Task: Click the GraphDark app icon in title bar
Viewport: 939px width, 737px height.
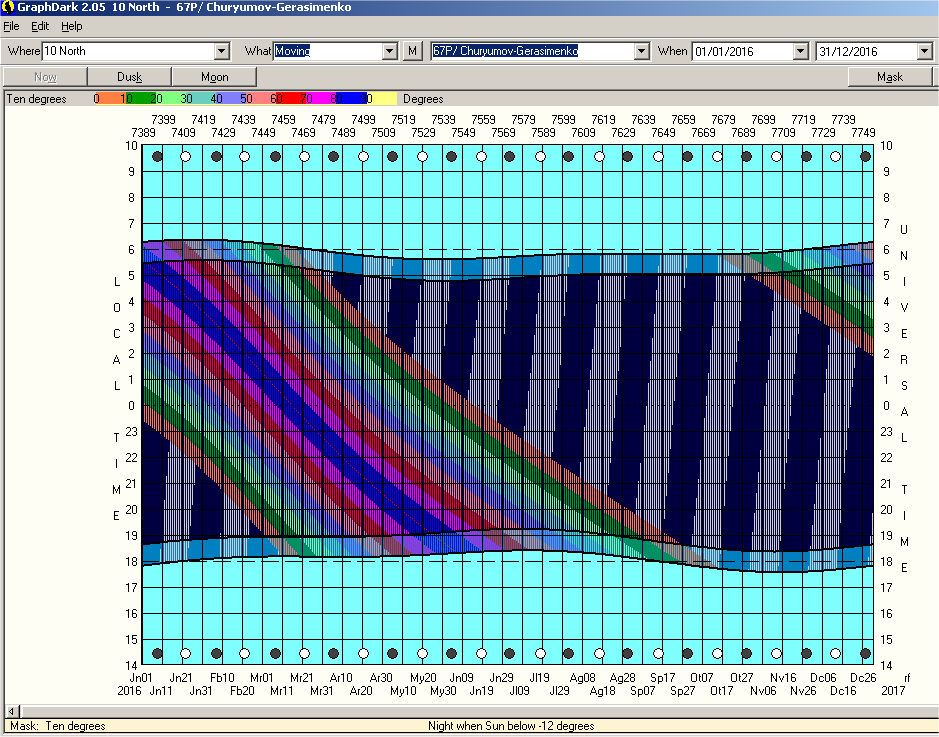Action: click(x=8, y=7)
